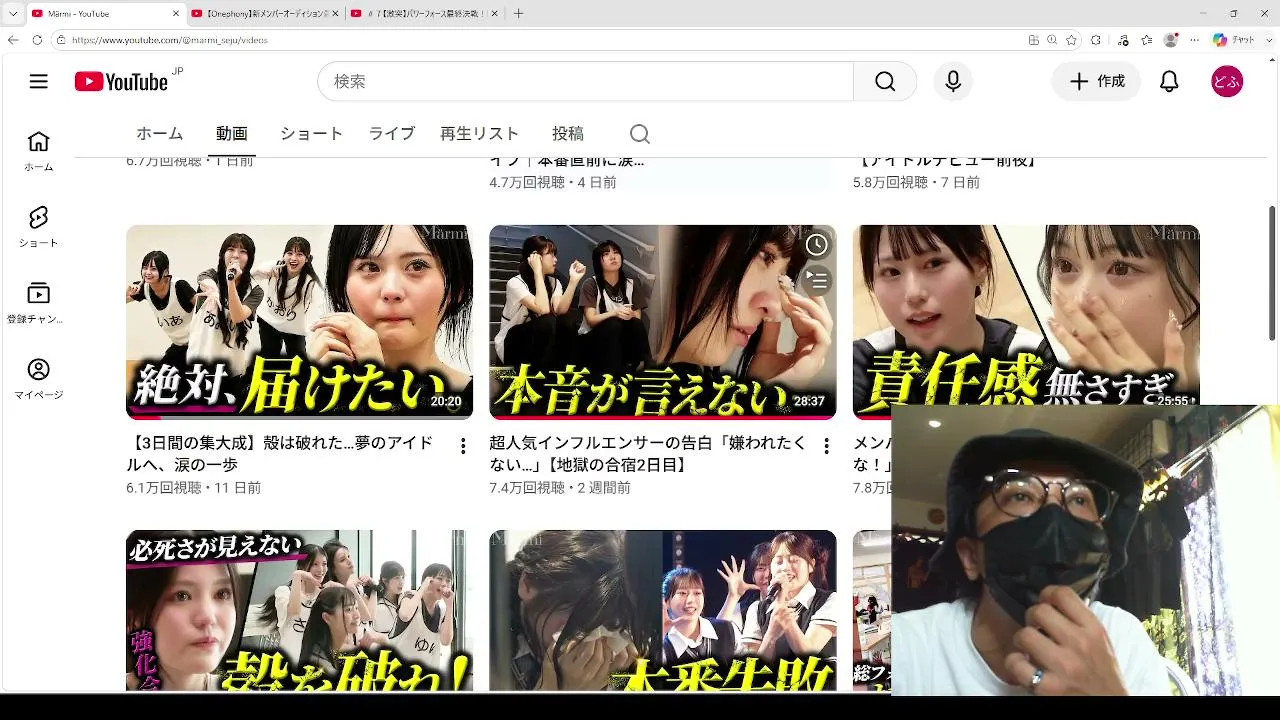Click the 作成 create button

pyautogui.click(x=1096, y=82)
